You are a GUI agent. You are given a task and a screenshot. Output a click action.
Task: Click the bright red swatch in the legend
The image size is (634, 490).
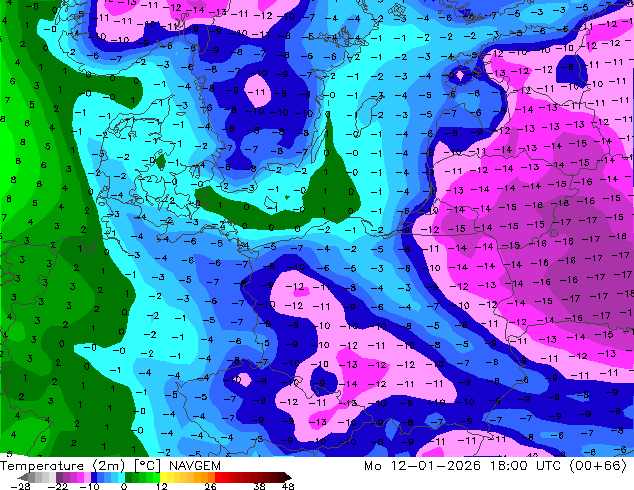218,477
